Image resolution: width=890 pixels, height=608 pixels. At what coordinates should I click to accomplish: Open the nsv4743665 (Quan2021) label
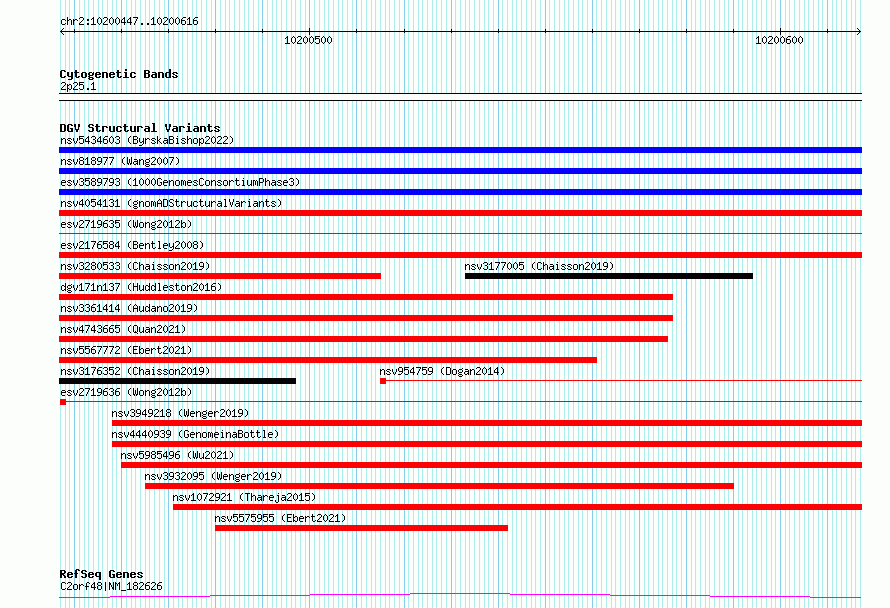(123, 329)
